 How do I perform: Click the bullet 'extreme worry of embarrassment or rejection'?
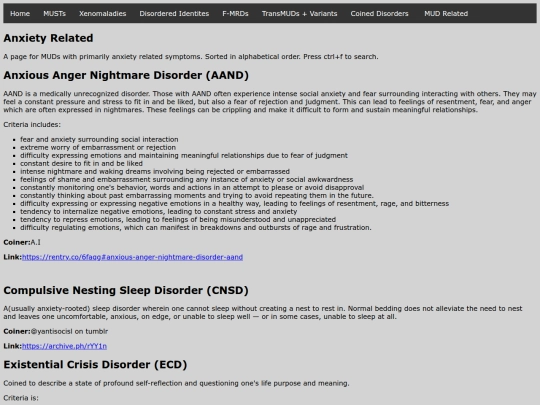coord(98,147)
